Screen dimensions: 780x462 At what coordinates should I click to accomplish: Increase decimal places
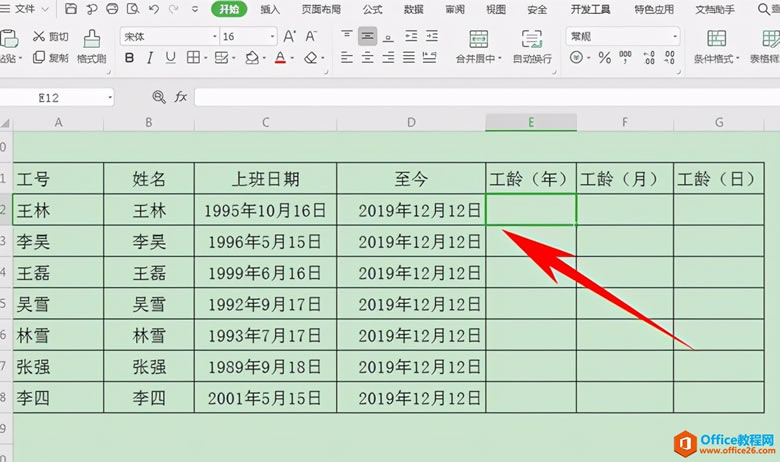coord(649,58)
